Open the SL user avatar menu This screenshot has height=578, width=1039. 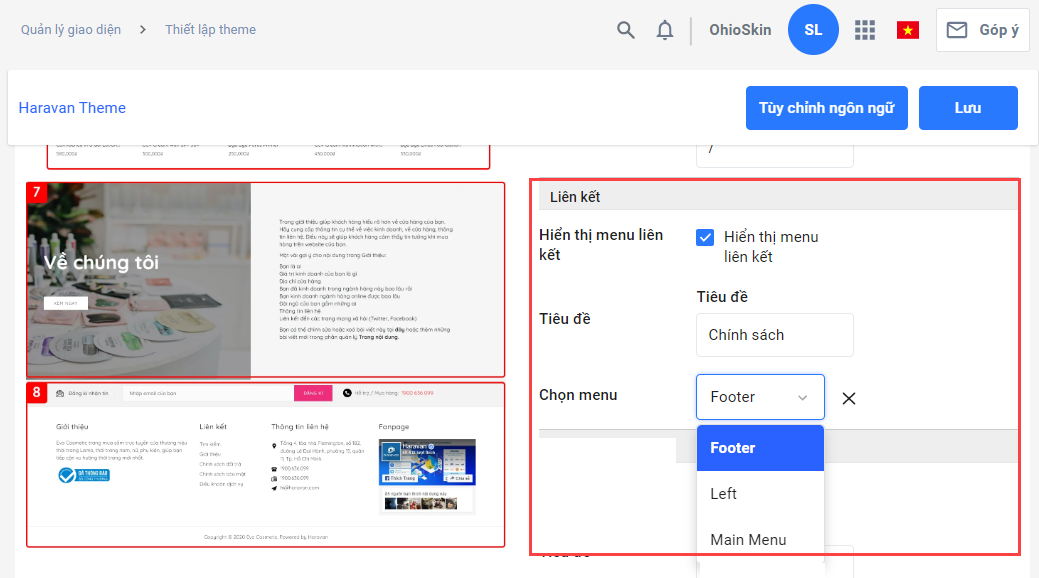(813, 30)
